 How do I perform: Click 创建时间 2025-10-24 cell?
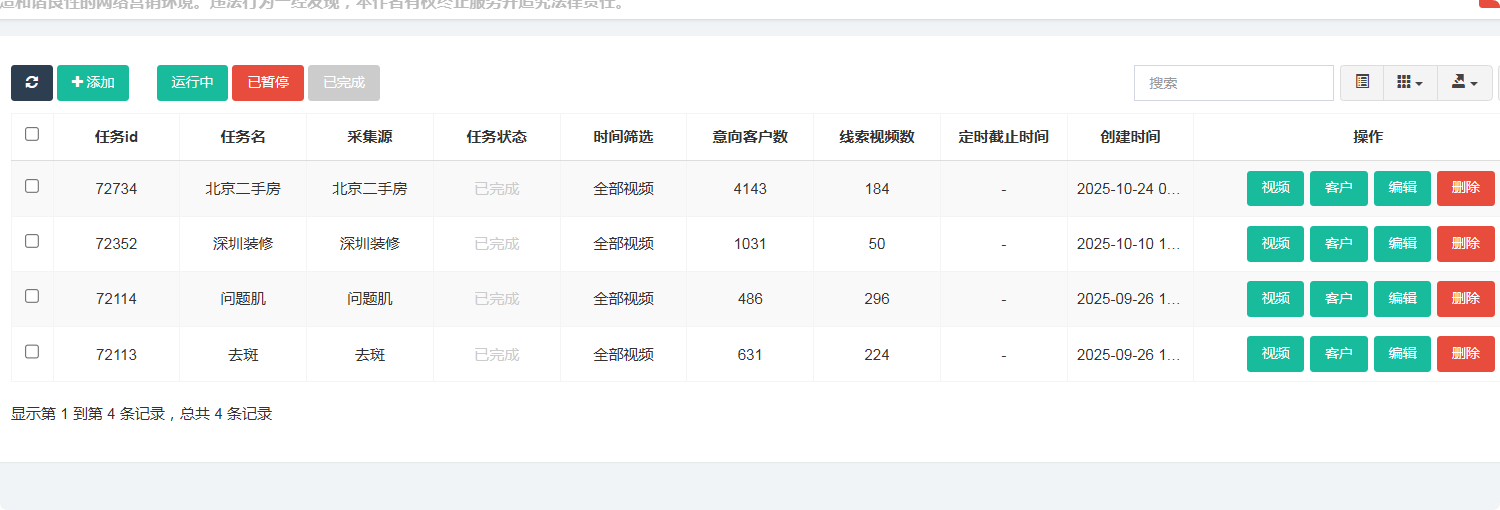pos(1130,189)
